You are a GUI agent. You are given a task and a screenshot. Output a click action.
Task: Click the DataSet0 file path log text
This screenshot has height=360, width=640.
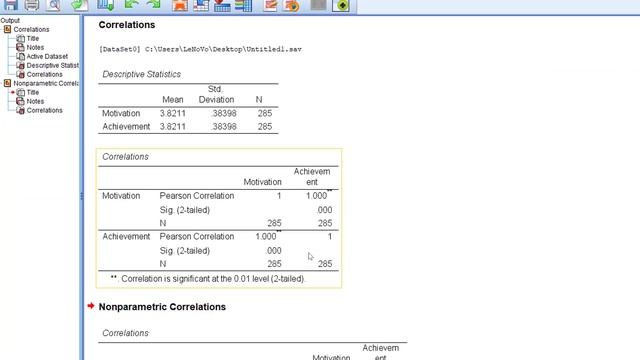pos(200,49)
